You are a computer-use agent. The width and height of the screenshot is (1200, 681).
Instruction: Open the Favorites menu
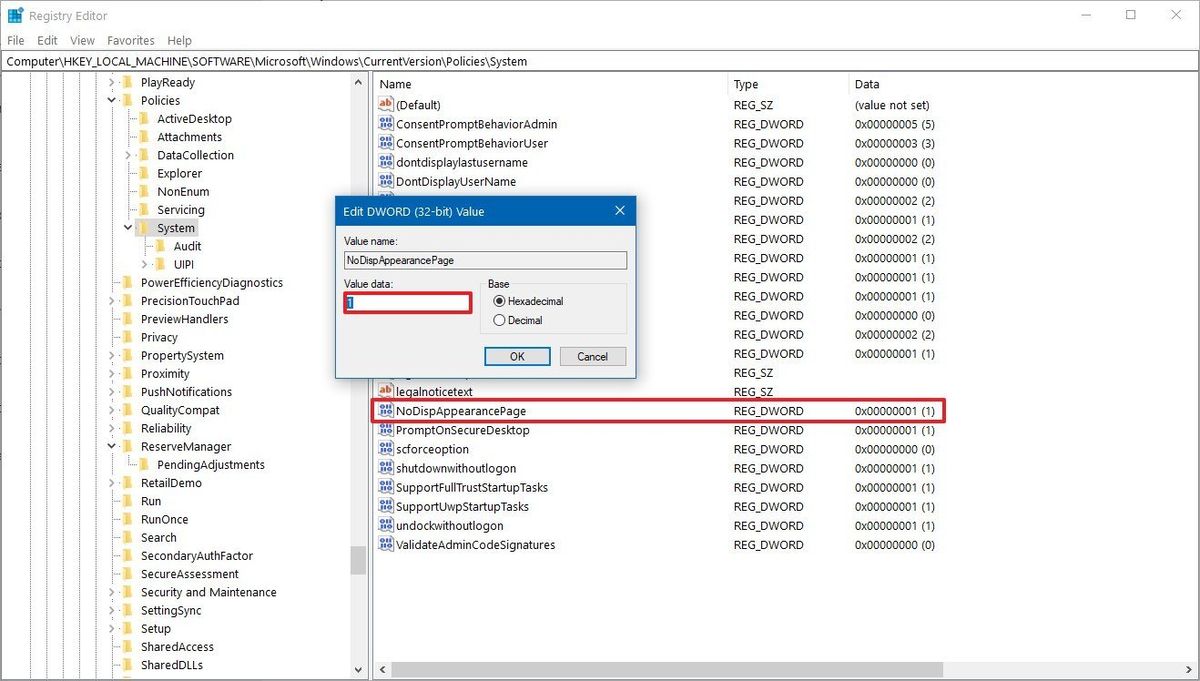click(x=130, y=40)
